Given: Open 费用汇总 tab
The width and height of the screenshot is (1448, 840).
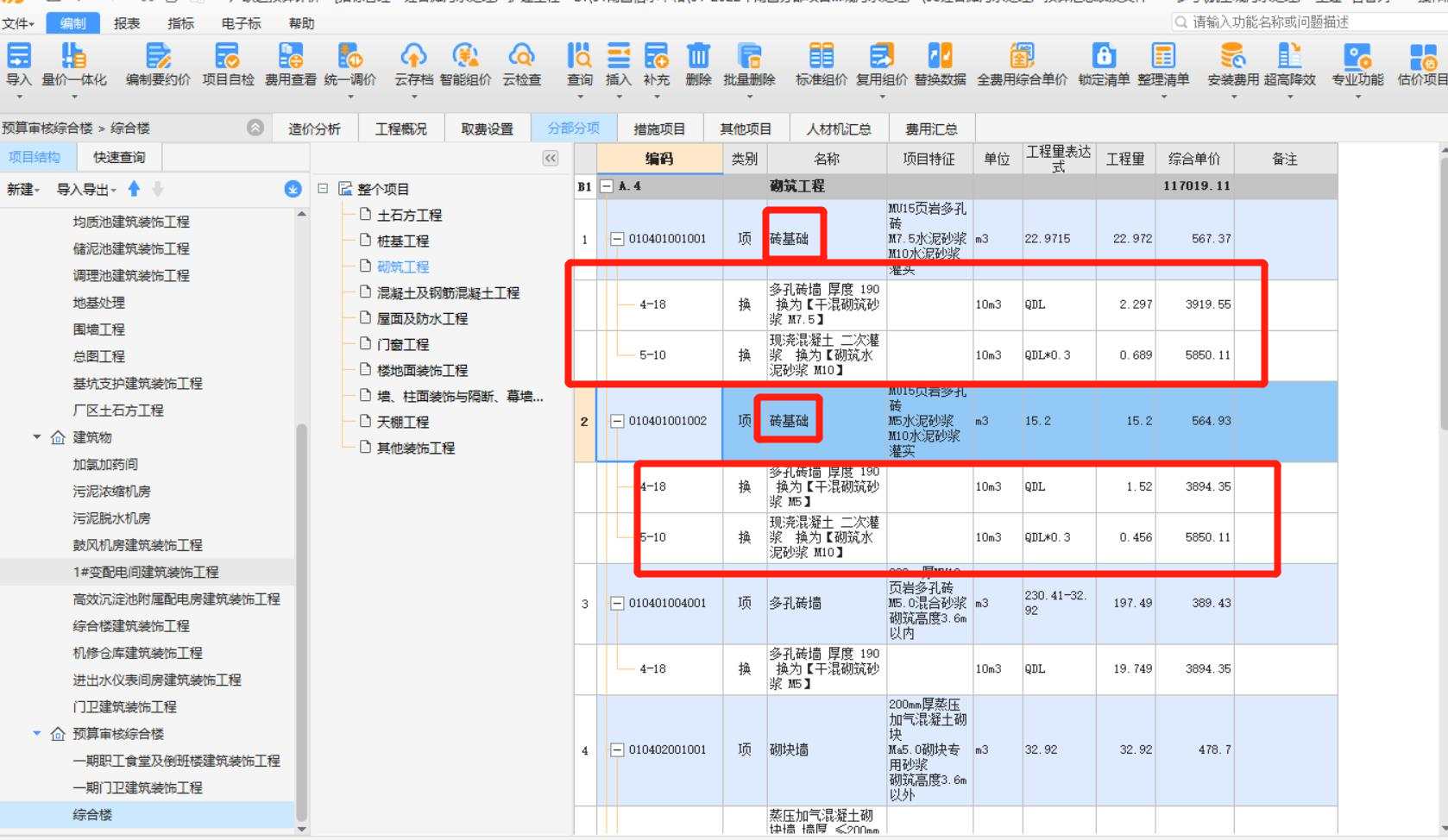Looking at the screenshot, I should (931, 129).
